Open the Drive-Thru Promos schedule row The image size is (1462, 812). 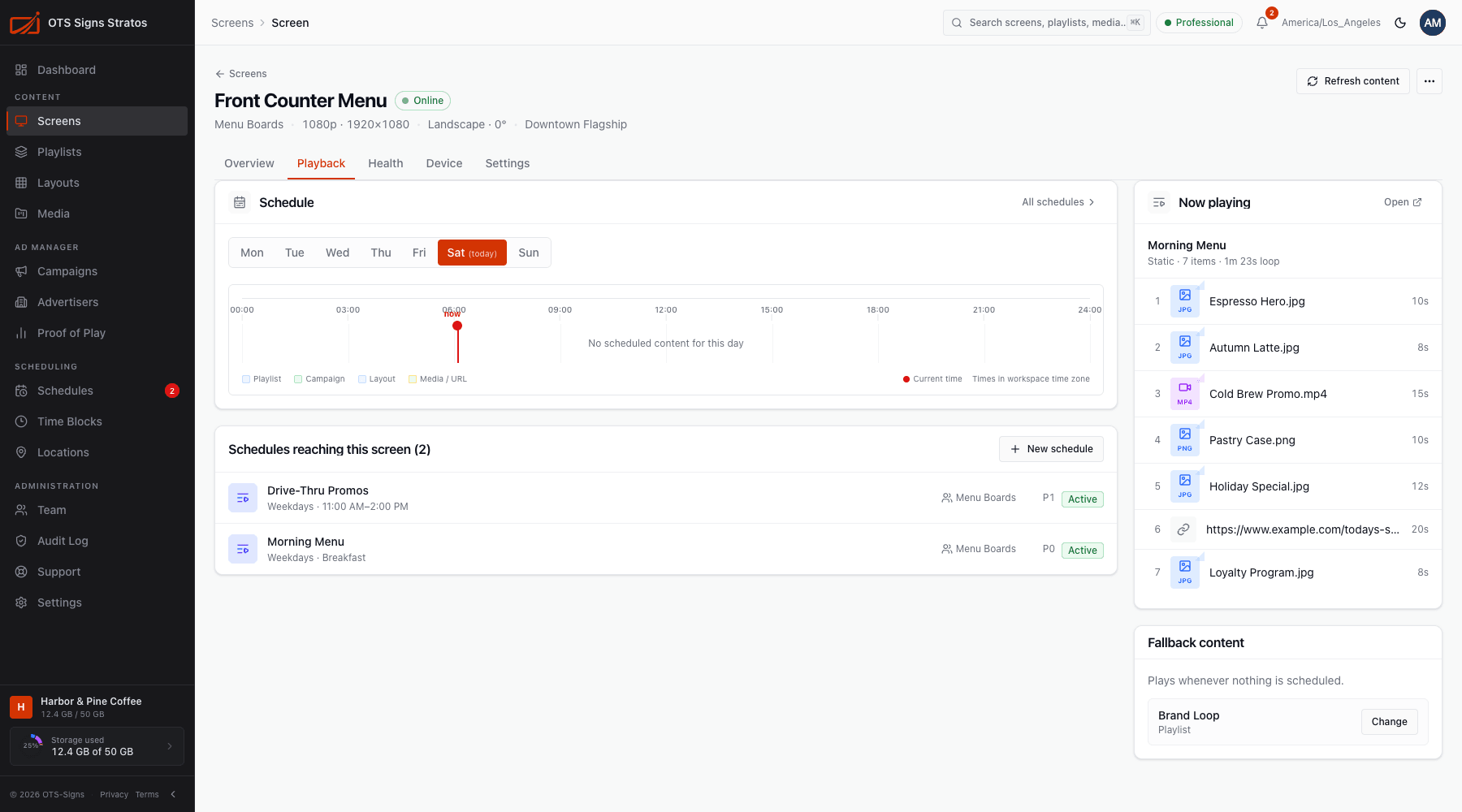coord(666,498)
